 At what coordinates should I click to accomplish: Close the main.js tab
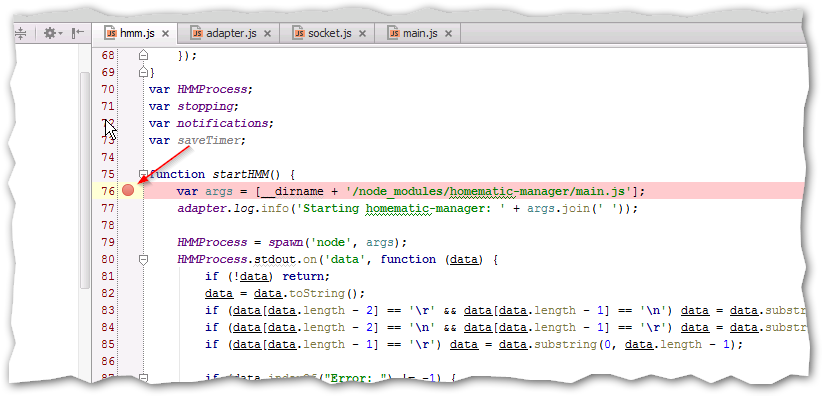[448, 34]
